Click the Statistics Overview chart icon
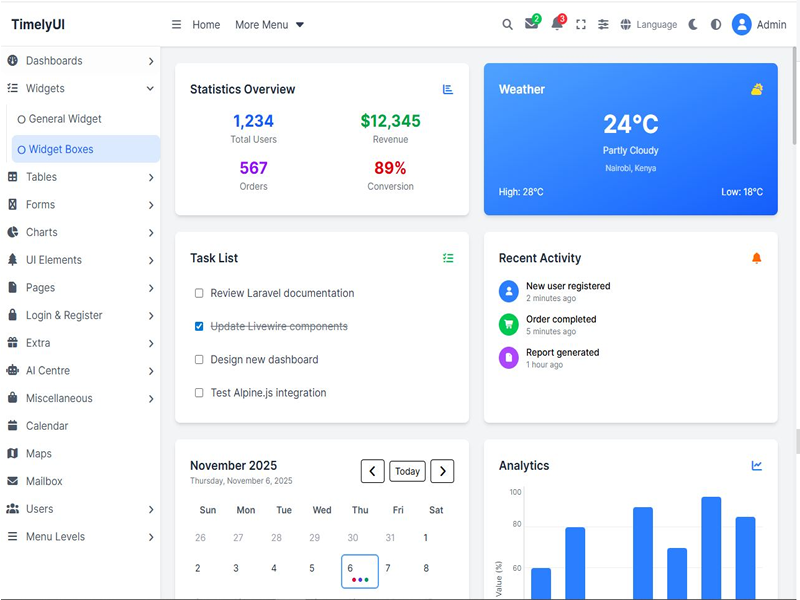 [x=448, y=90]
